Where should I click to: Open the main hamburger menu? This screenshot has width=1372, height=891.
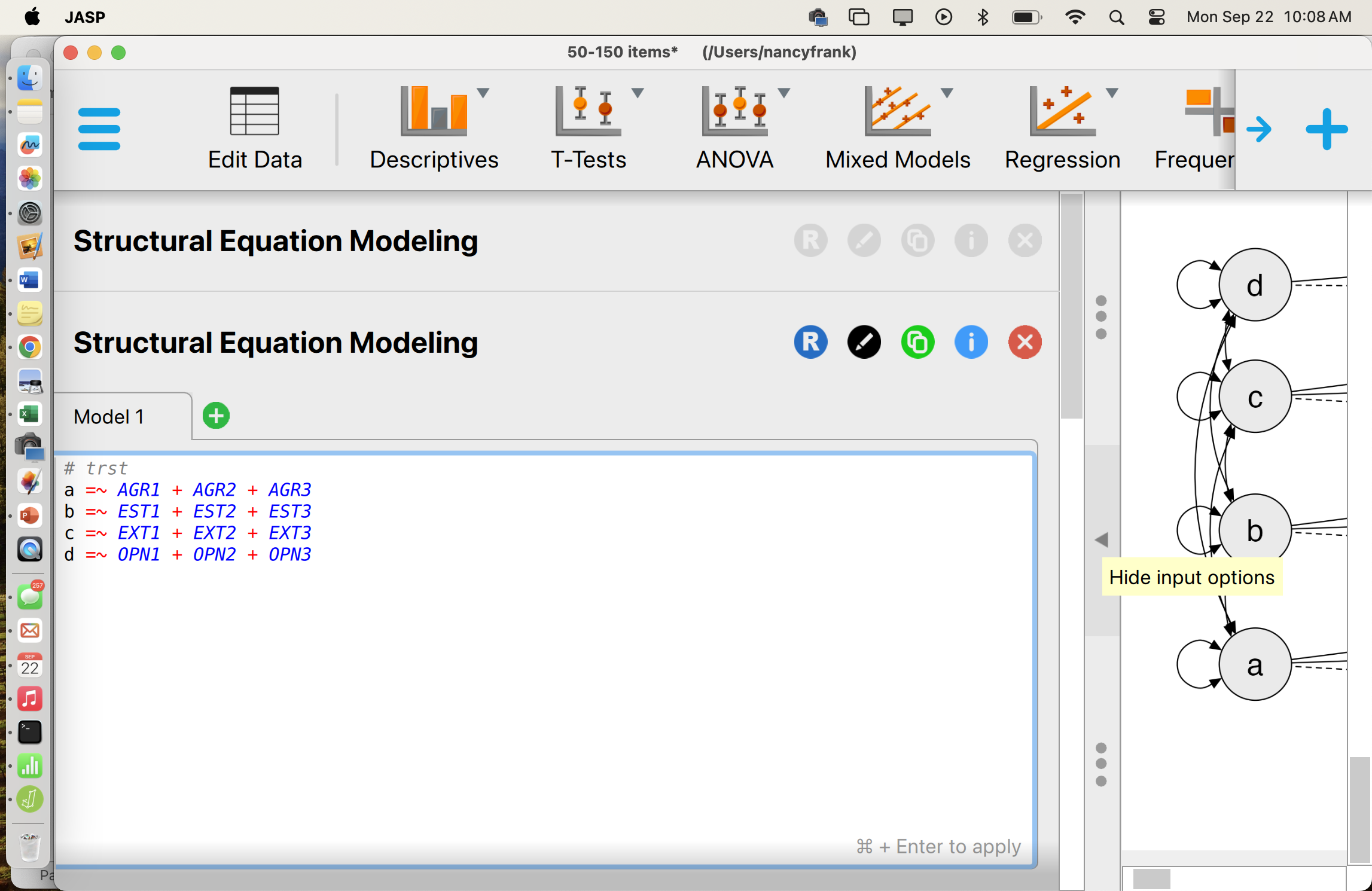99,129
